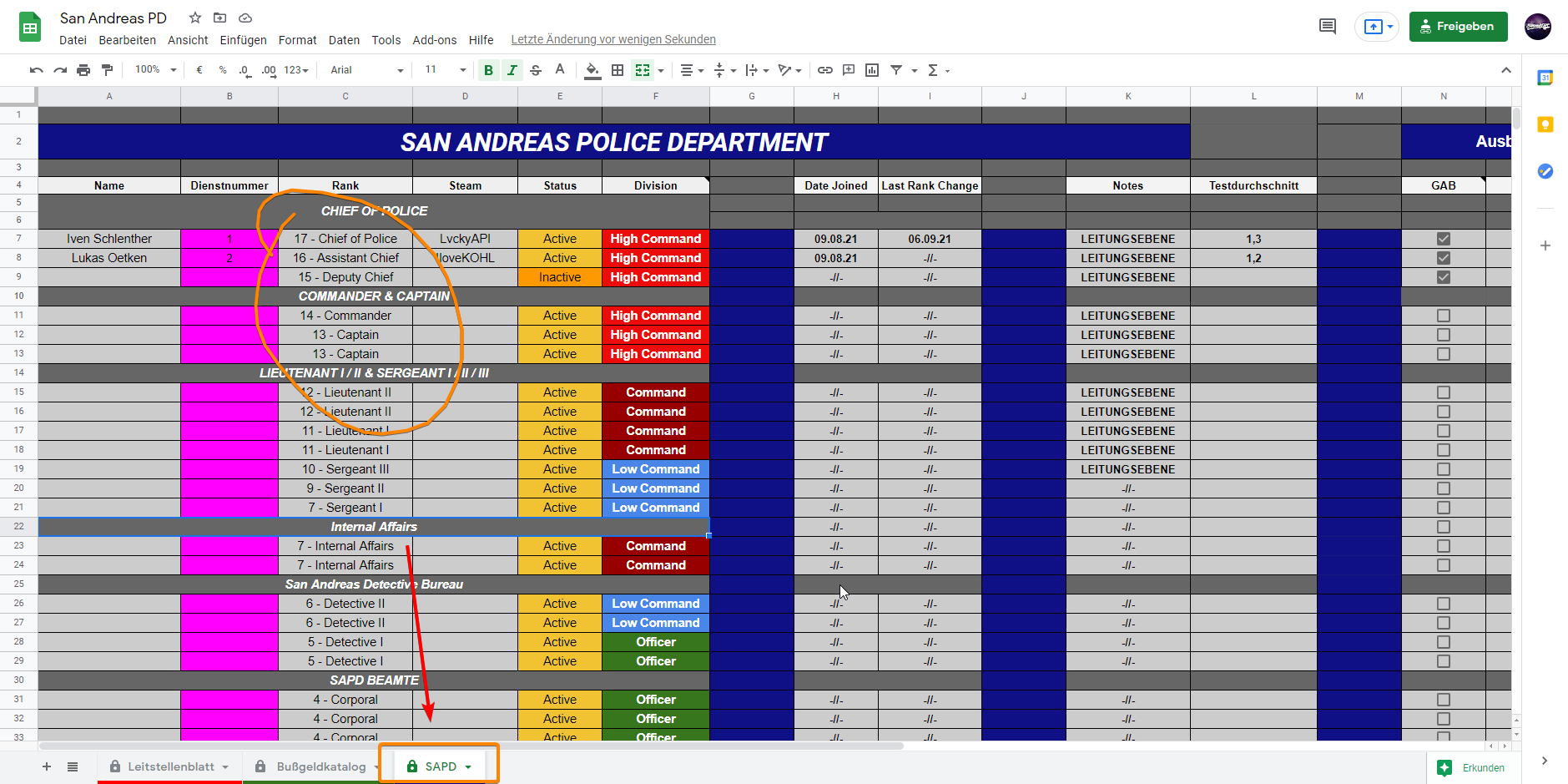Insert a chart
1568x784 pixels.
pyautogui.click(x=872, y=70)
